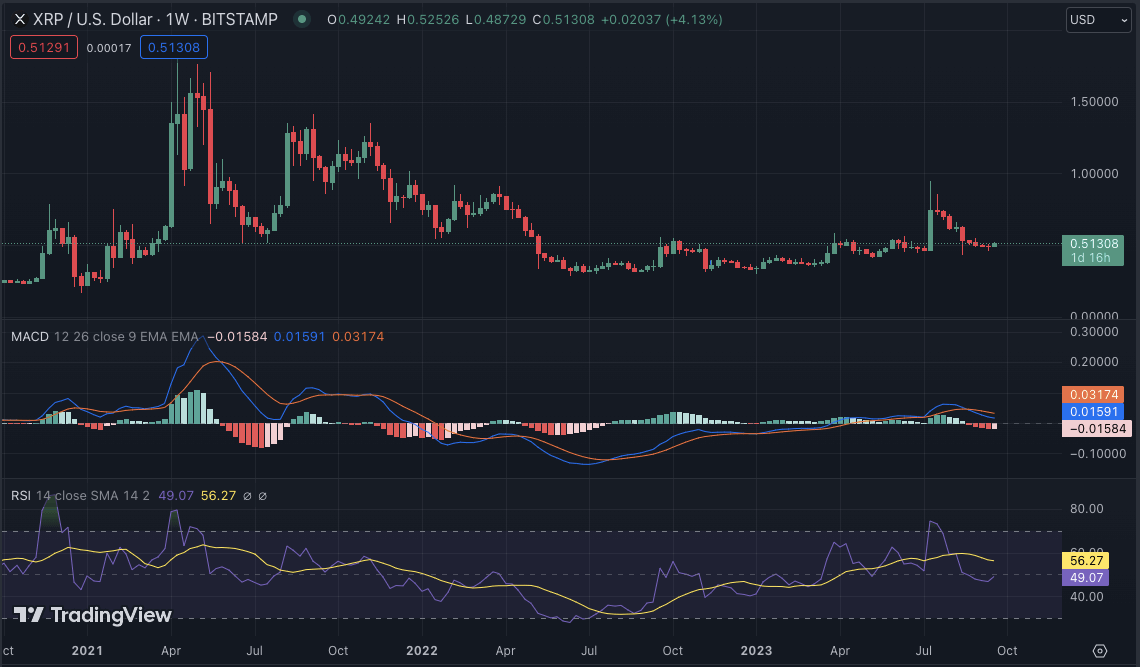Click the MACD indicator title

[29, 336]
